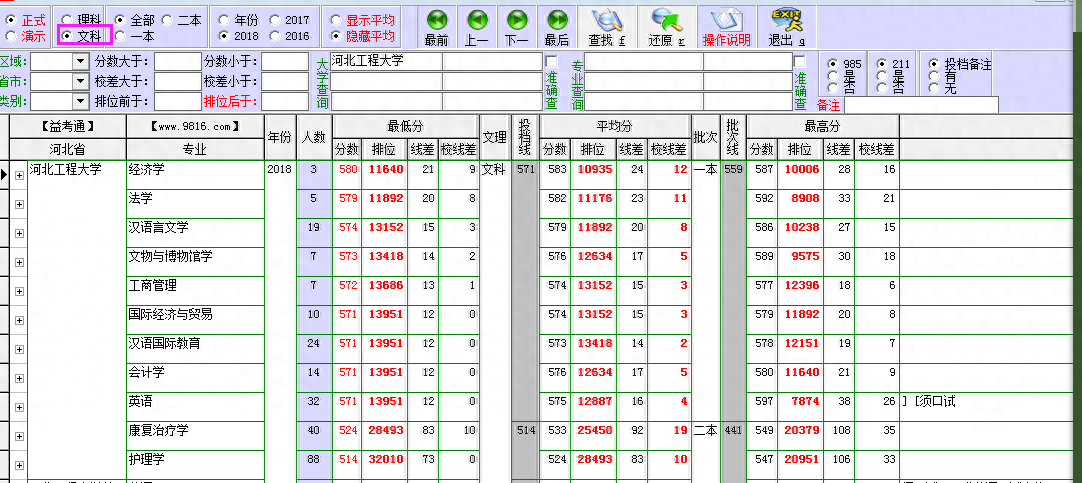Click the 分数大于 input field

[x=177, y=62]
